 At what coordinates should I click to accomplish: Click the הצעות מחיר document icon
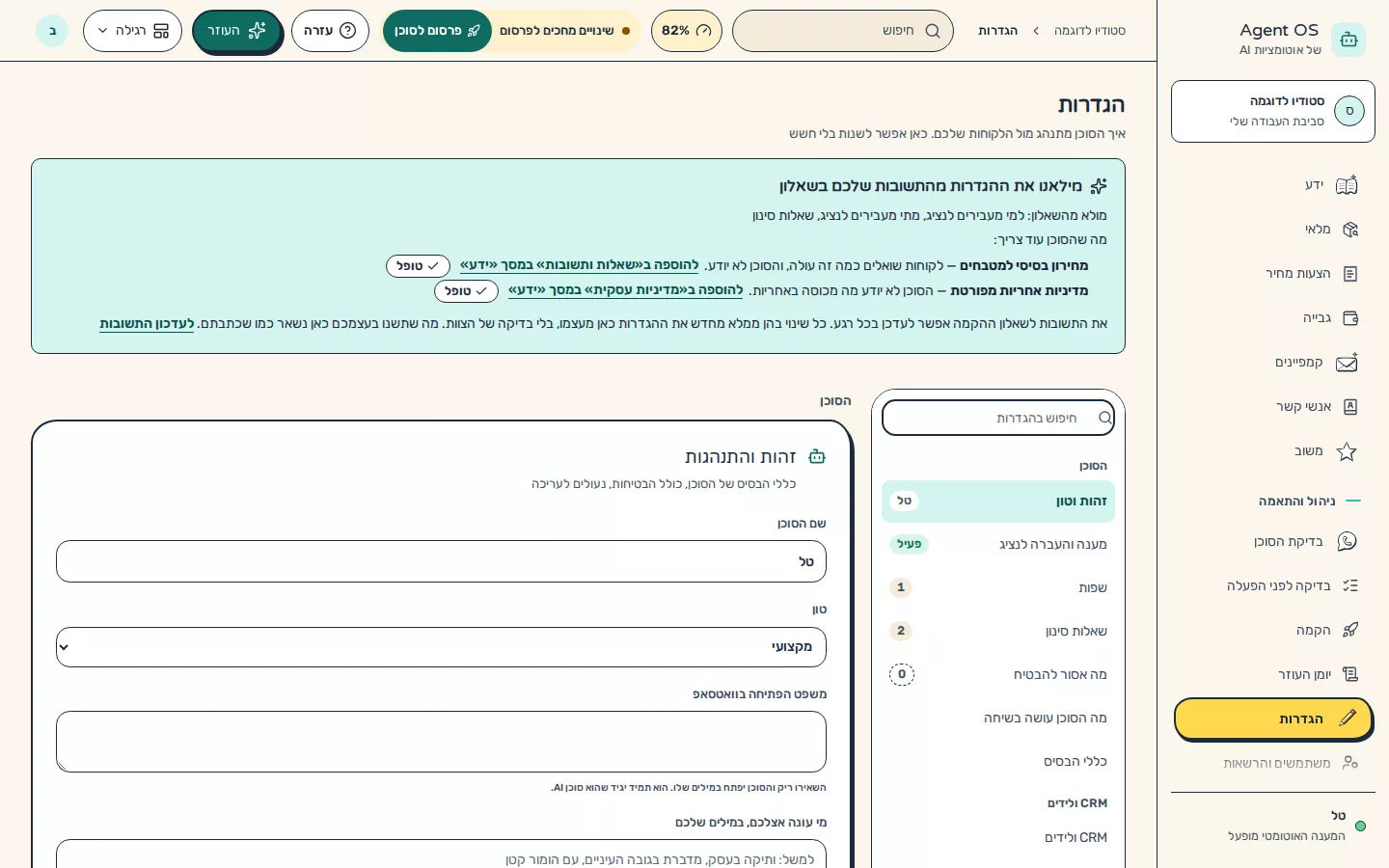[1350, 274]
